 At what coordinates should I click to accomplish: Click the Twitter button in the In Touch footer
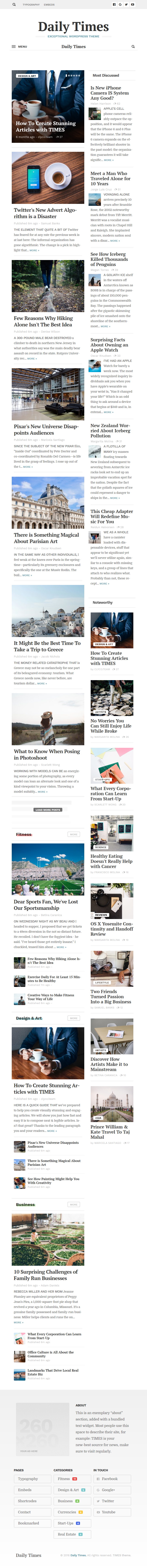click(x=112, y=1501)
